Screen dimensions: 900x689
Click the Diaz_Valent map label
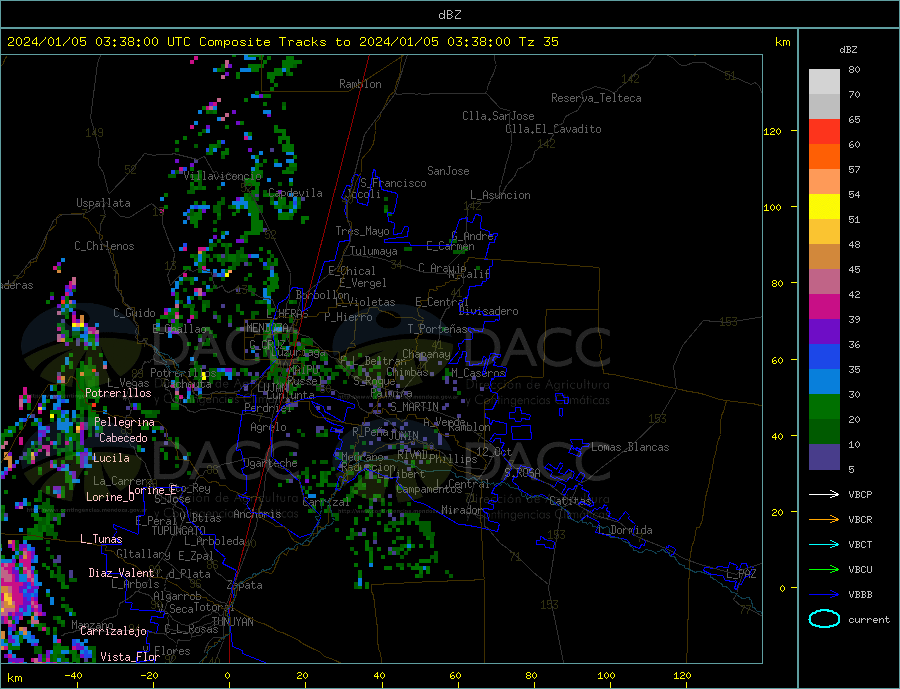[121, 573]
